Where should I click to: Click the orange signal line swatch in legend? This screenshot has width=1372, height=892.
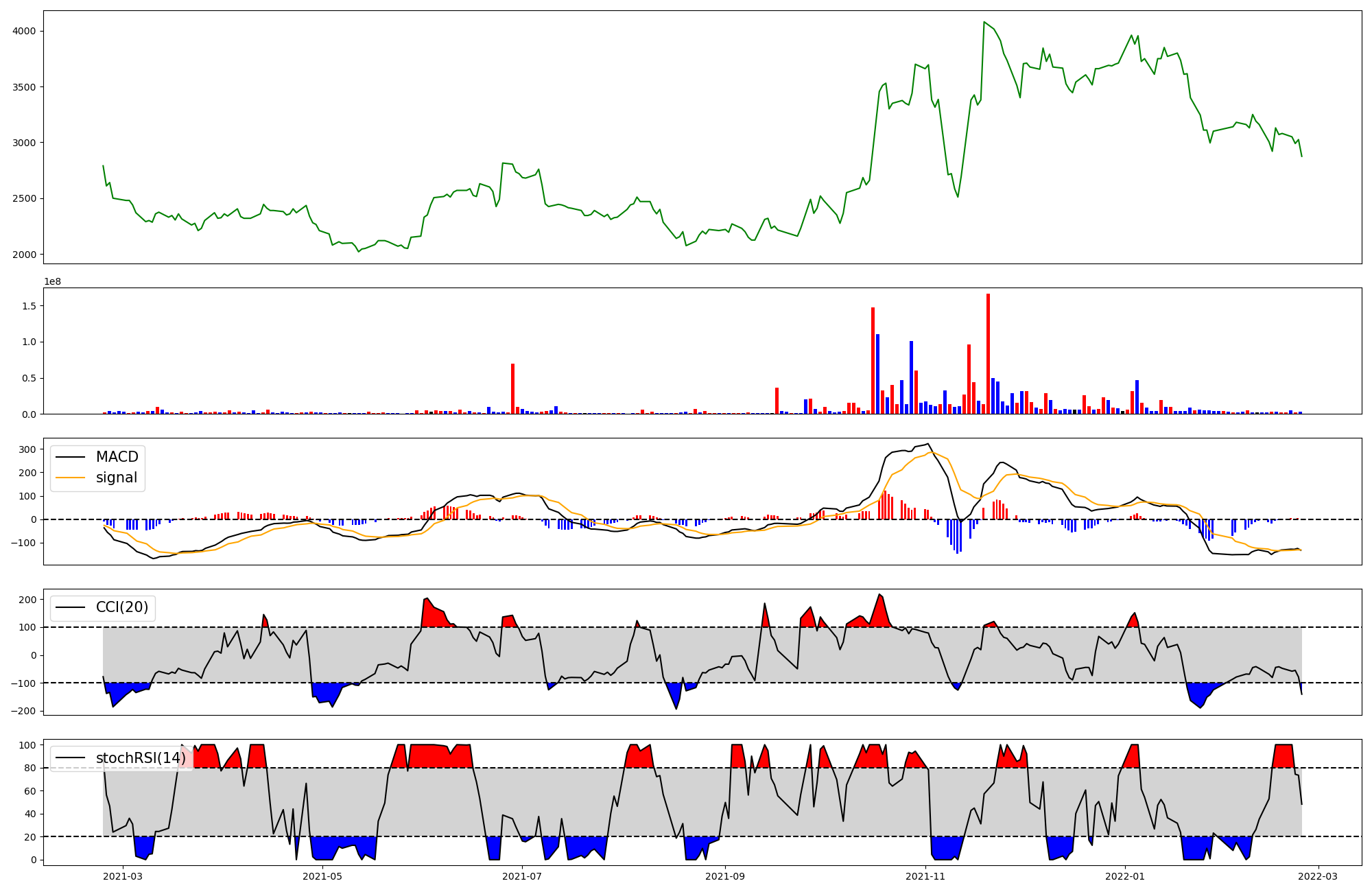click(x=70, y=478)
